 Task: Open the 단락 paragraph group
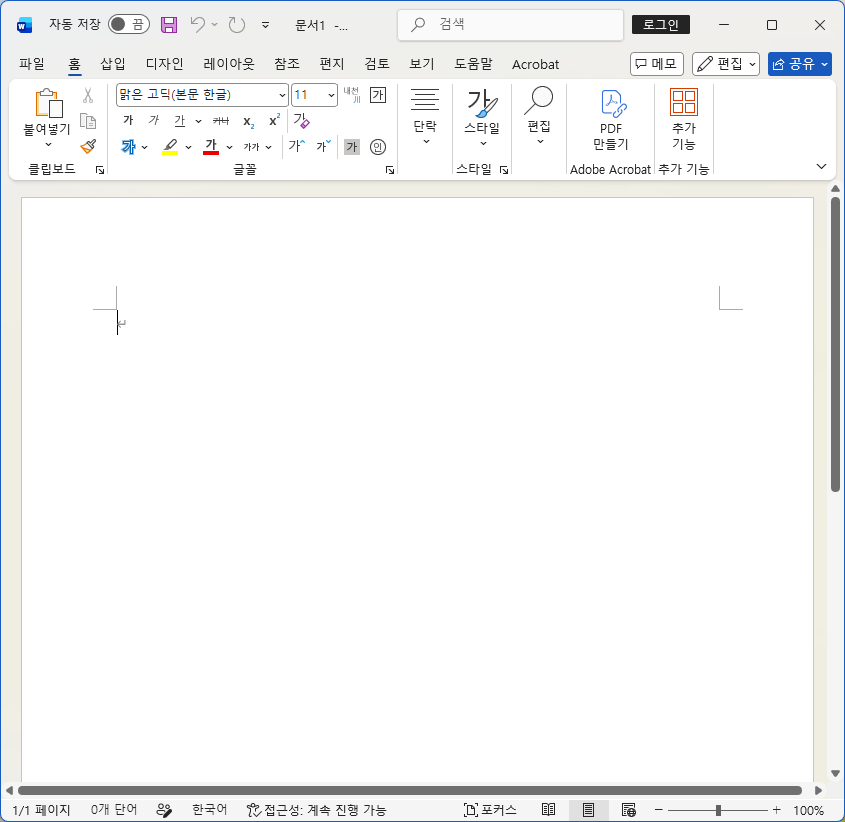[425, 116]
